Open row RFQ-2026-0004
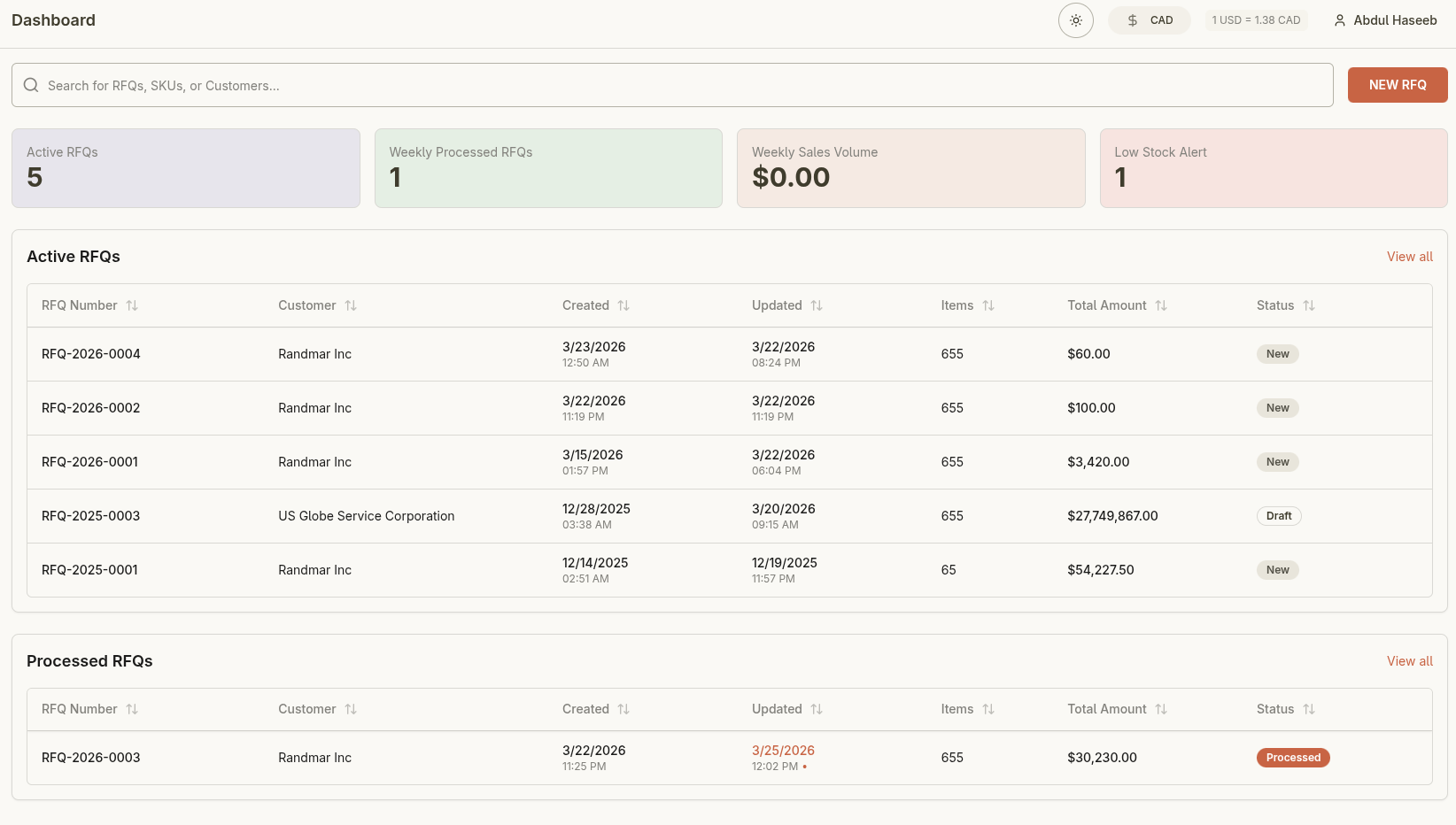Screen dimensions: 1456x825 (x=730, y=354)
